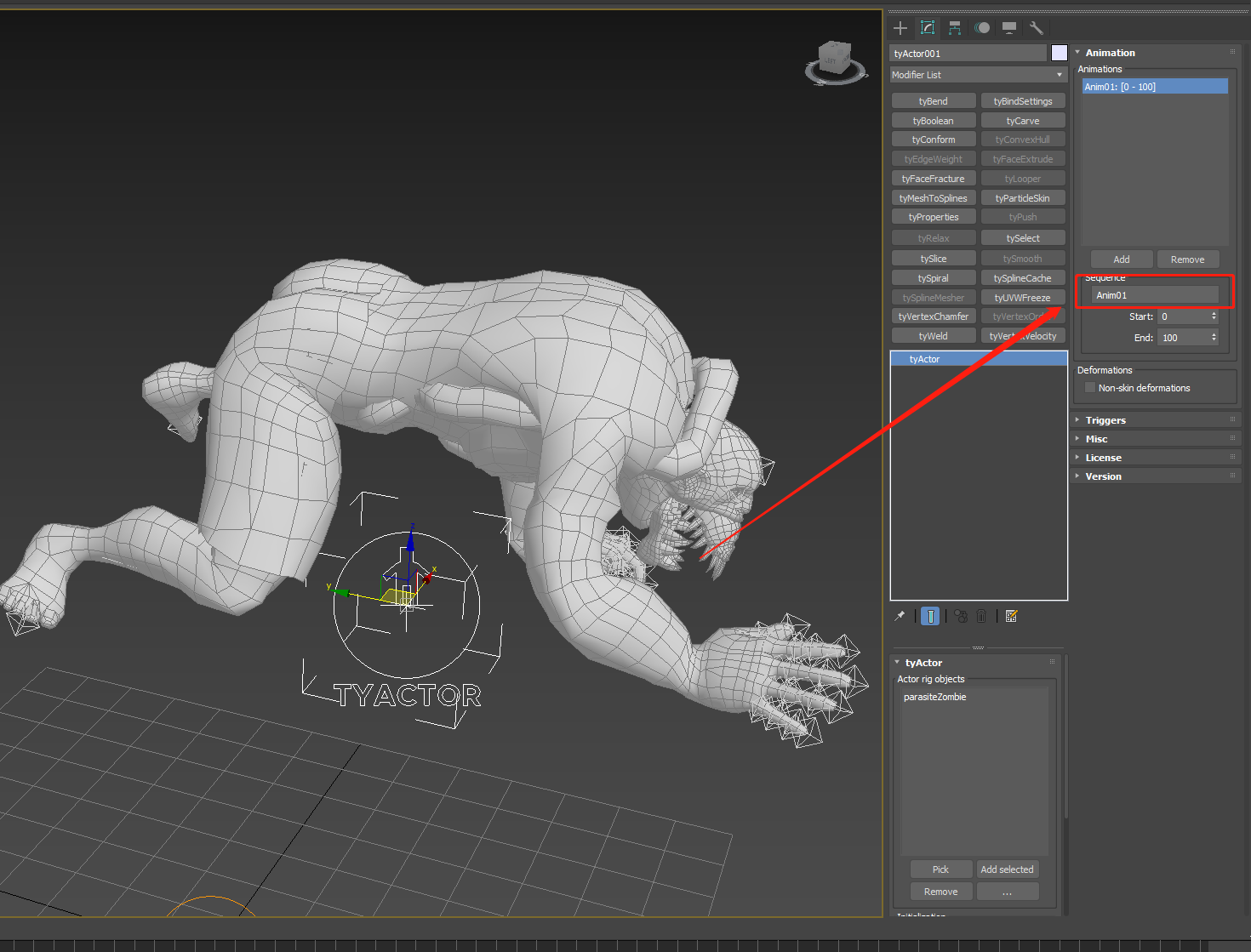Enable Non-skin deformations checkbox
Image resolution: width=1251 pixels, height=952 pixels.
tap(1090, 388)
